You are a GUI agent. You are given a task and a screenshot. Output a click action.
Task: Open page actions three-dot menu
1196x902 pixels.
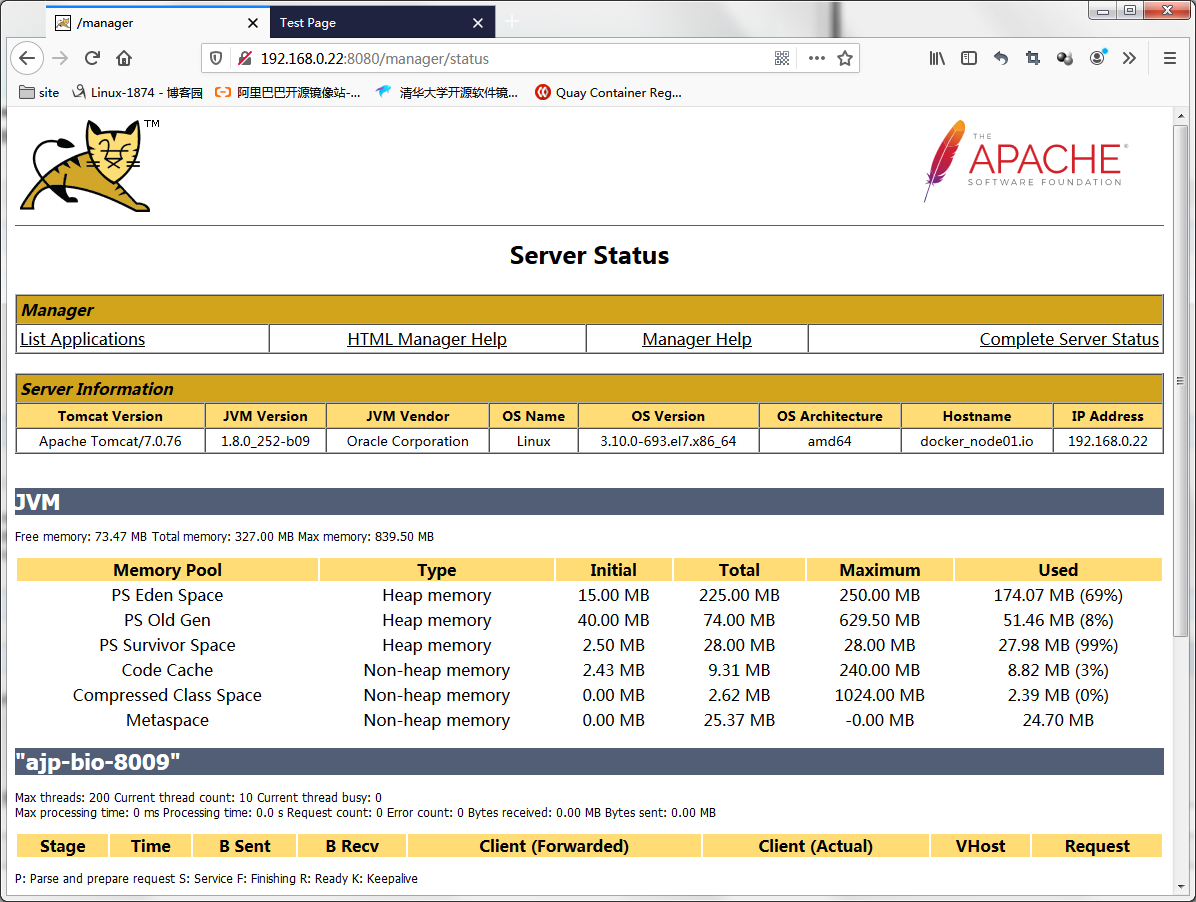pos(816,58)
